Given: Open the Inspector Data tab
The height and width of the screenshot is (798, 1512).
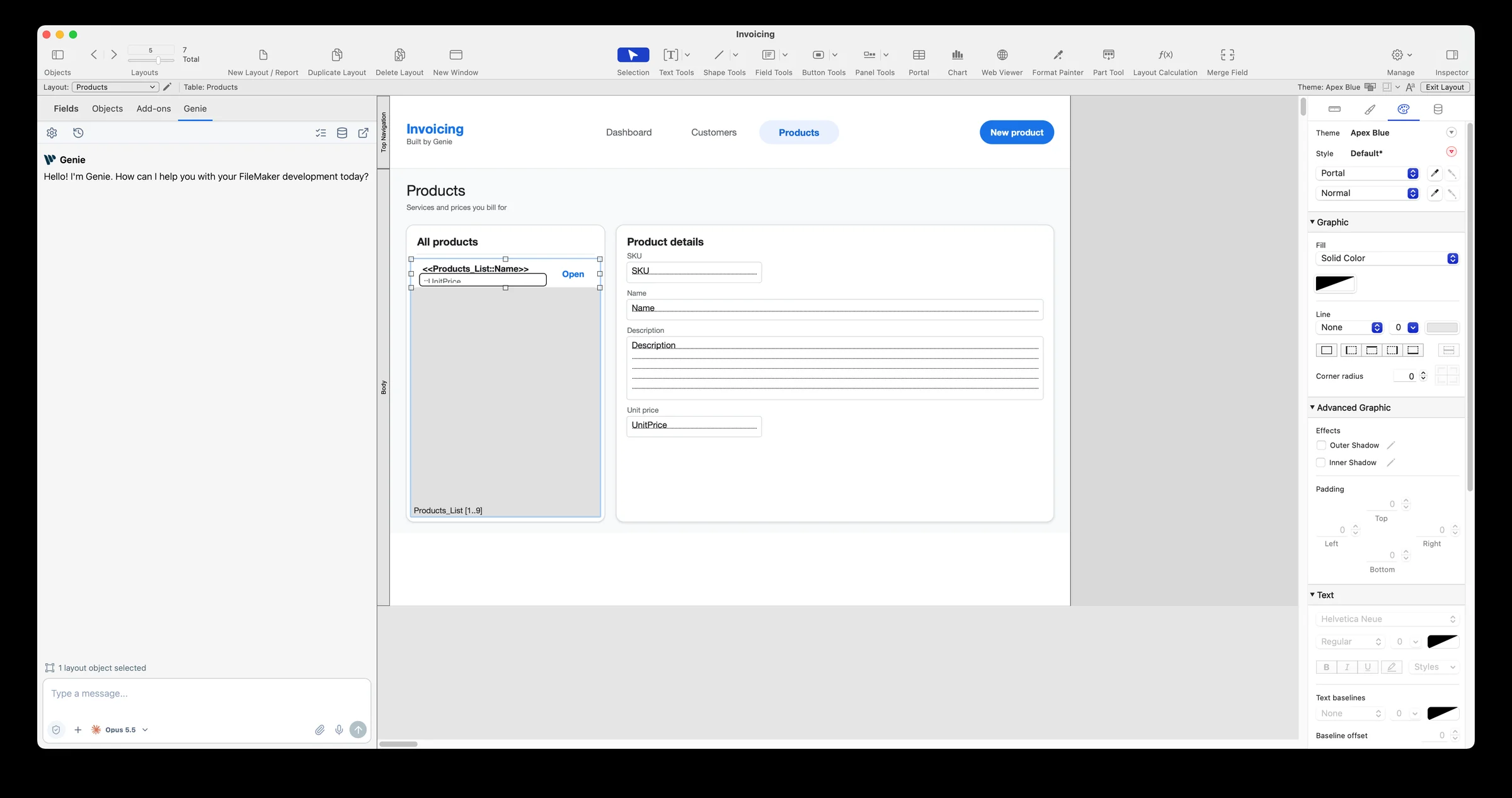Looking at the screenshot, I should [1438, 109].
